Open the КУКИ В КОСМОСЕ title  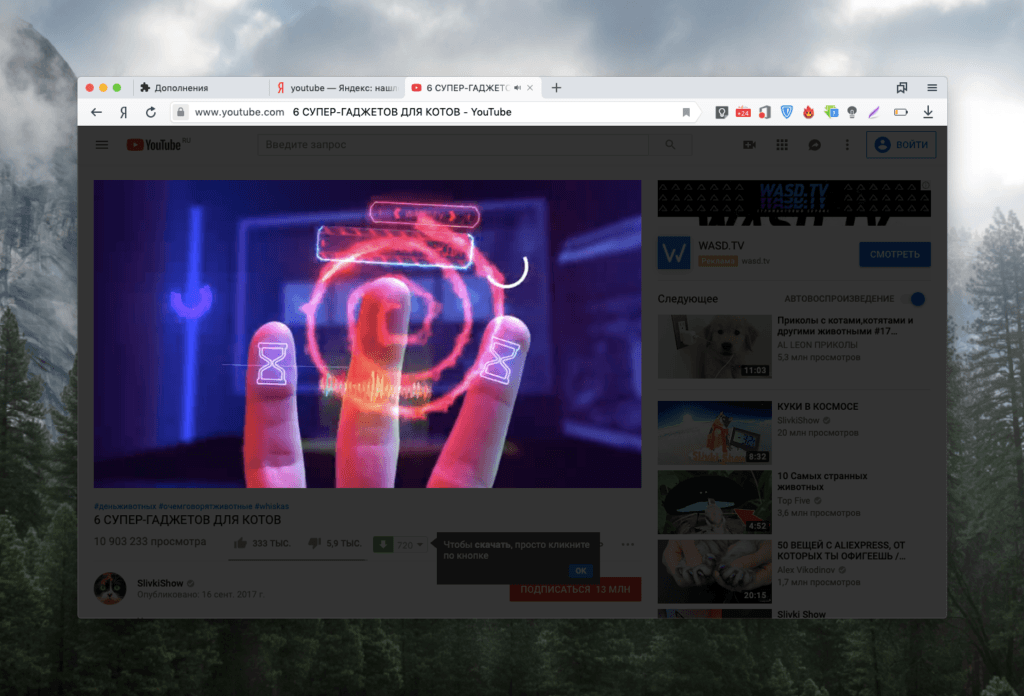click(x=818, y=406)
